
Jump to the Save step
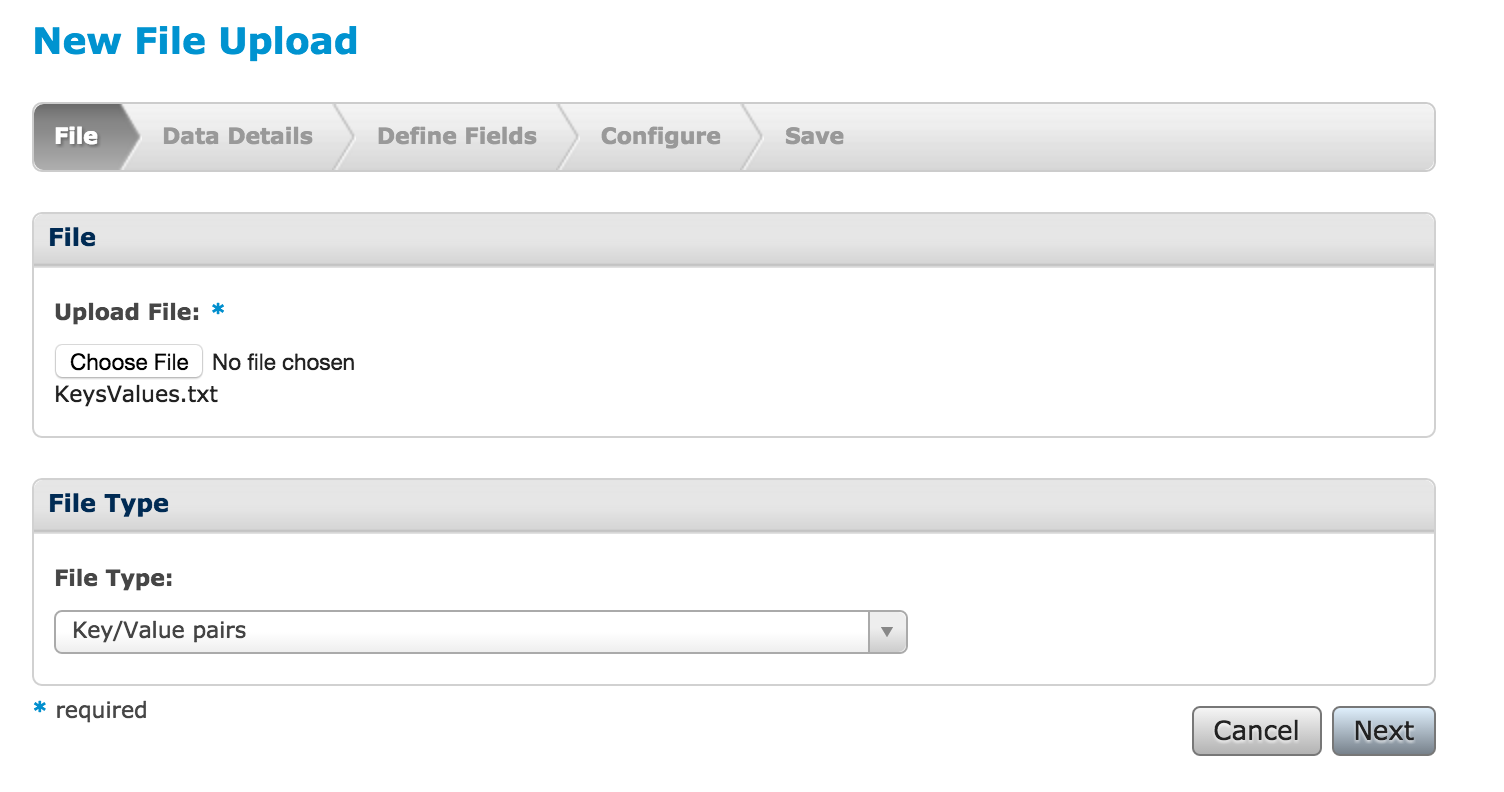coord(814,136)
